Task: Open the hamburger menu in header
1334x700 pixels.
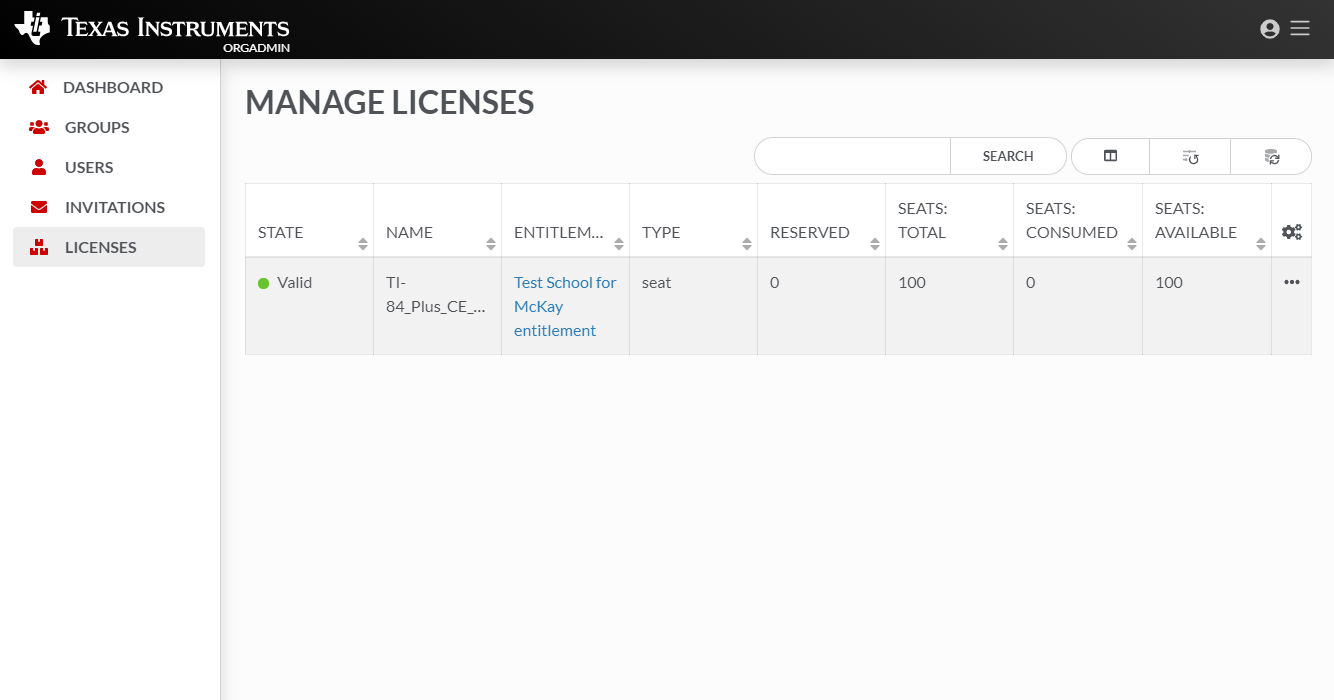Action: [x=1300, y=29]
